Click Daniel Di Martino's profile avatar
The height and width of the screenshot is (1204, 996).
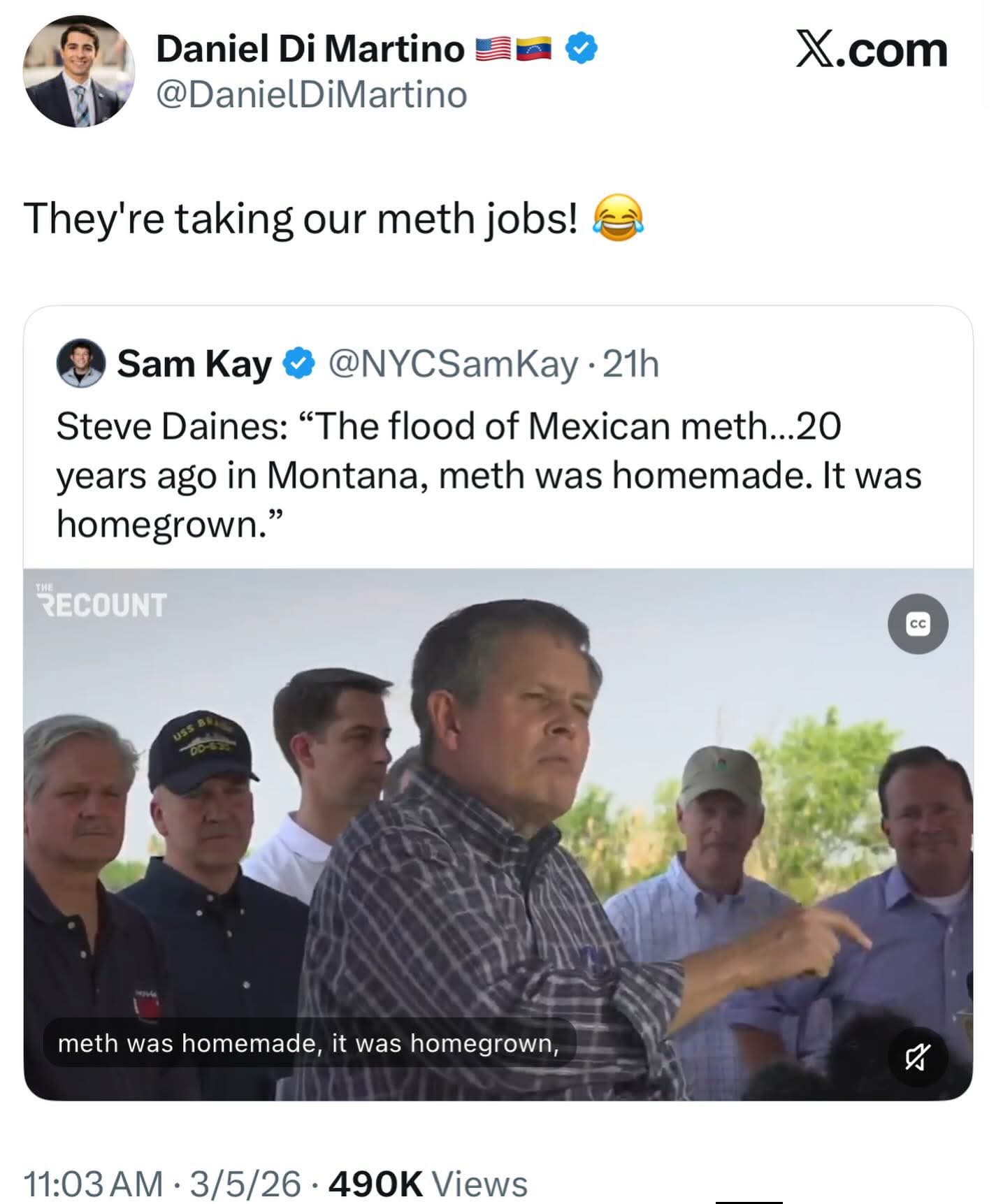pyautogui.click(x=78, y=72)
